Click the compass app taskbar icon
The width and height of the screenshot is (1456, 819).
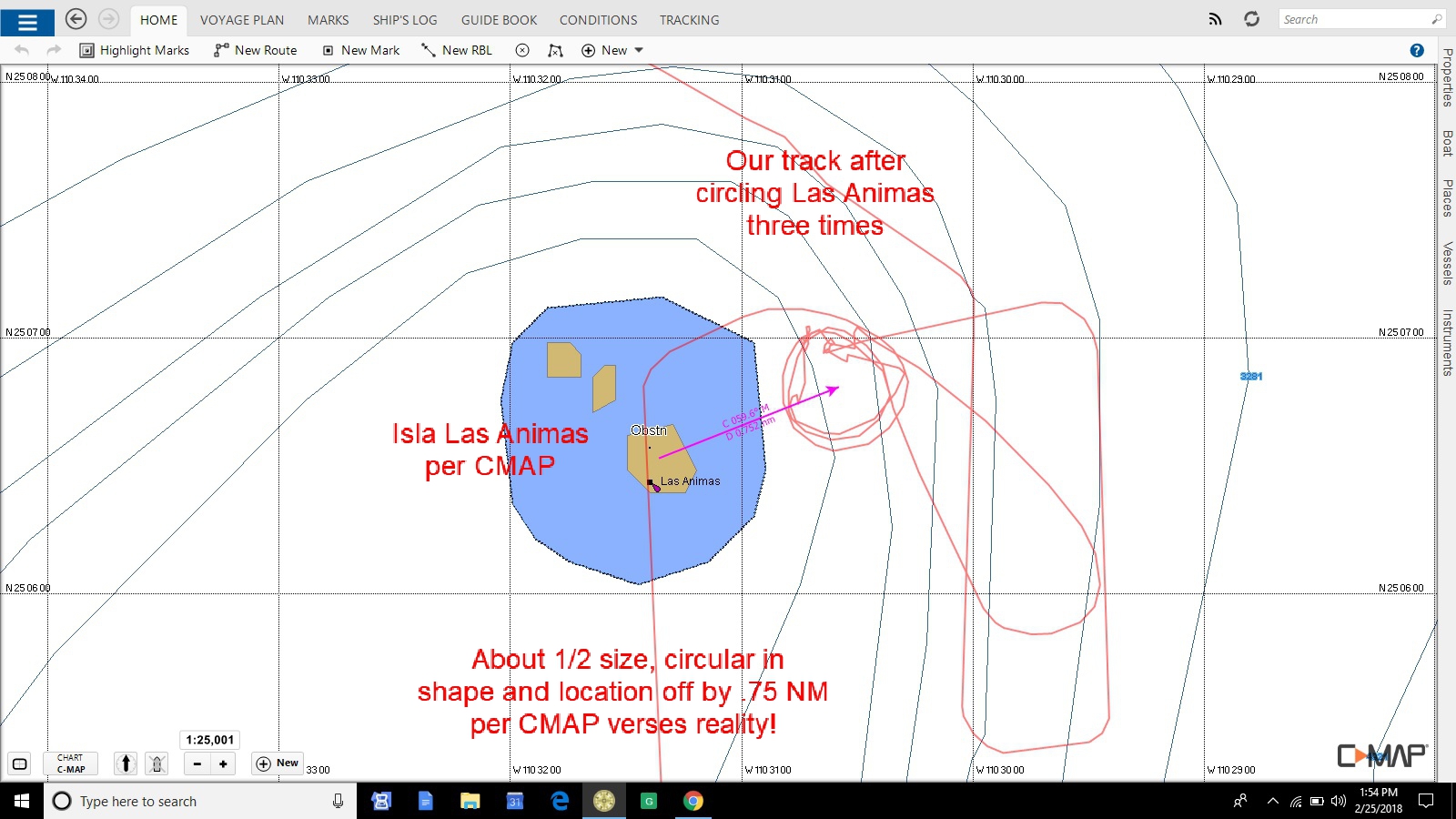pos(604,801)
